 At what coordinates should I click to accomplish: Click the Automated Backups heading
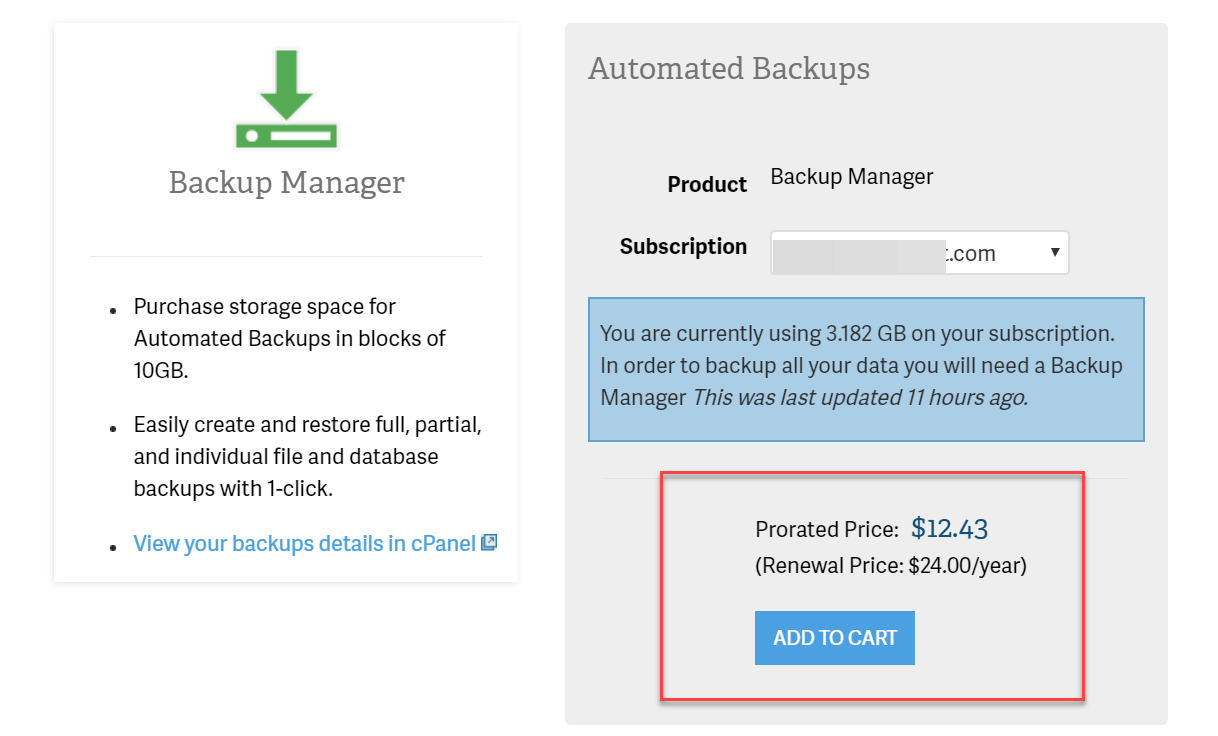(729, 69)
